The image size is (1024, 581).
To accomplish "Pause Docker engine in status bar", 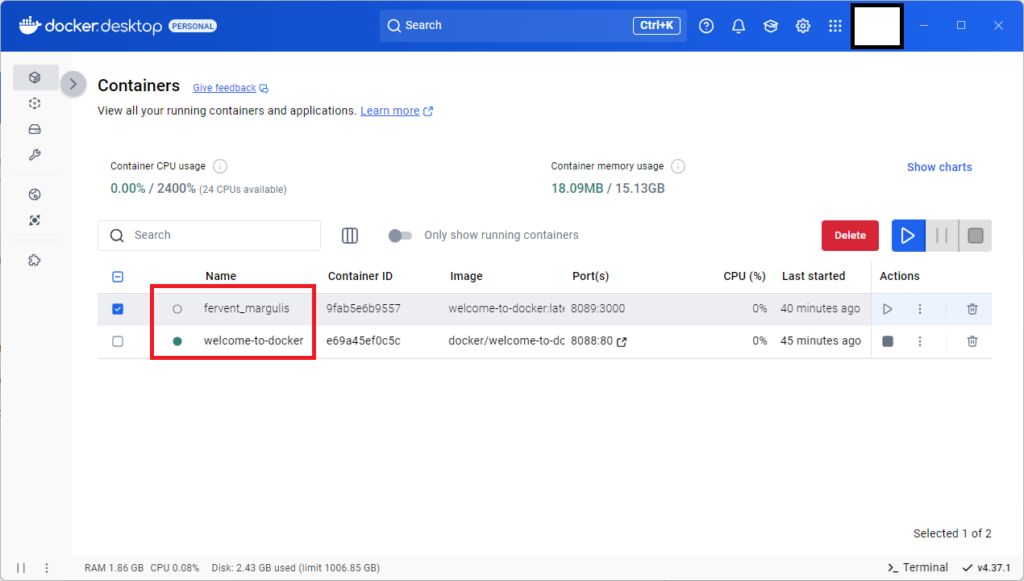I will [x=21, y=568].
